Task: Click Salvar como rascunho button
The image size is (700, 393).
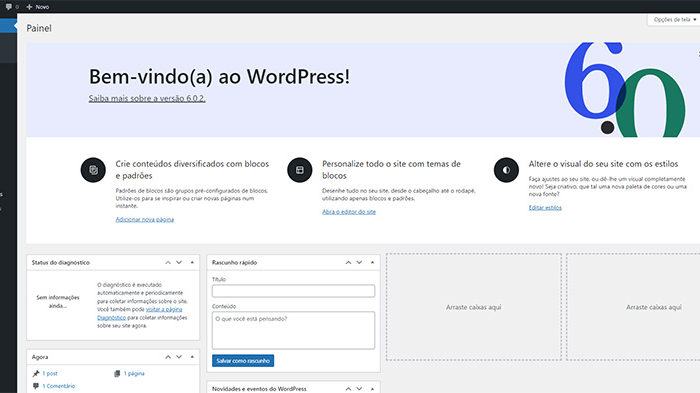Action: coord(243,360)
